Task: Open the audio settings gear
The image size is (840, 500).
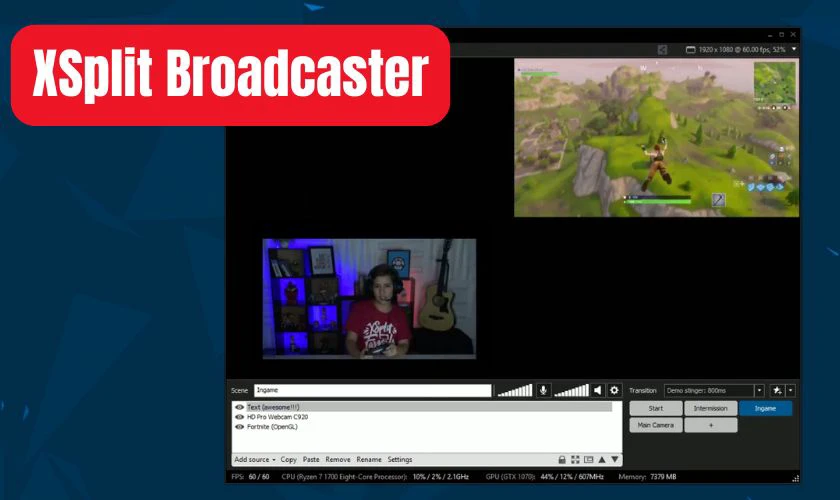Action: 614,390
